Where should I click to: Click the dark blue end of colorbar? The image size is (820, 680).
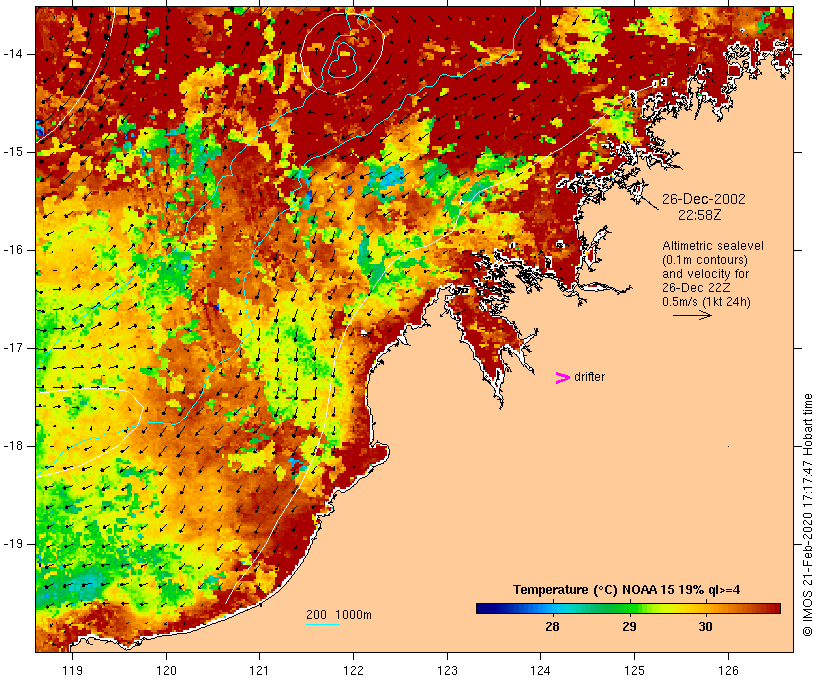click(486, 608)
